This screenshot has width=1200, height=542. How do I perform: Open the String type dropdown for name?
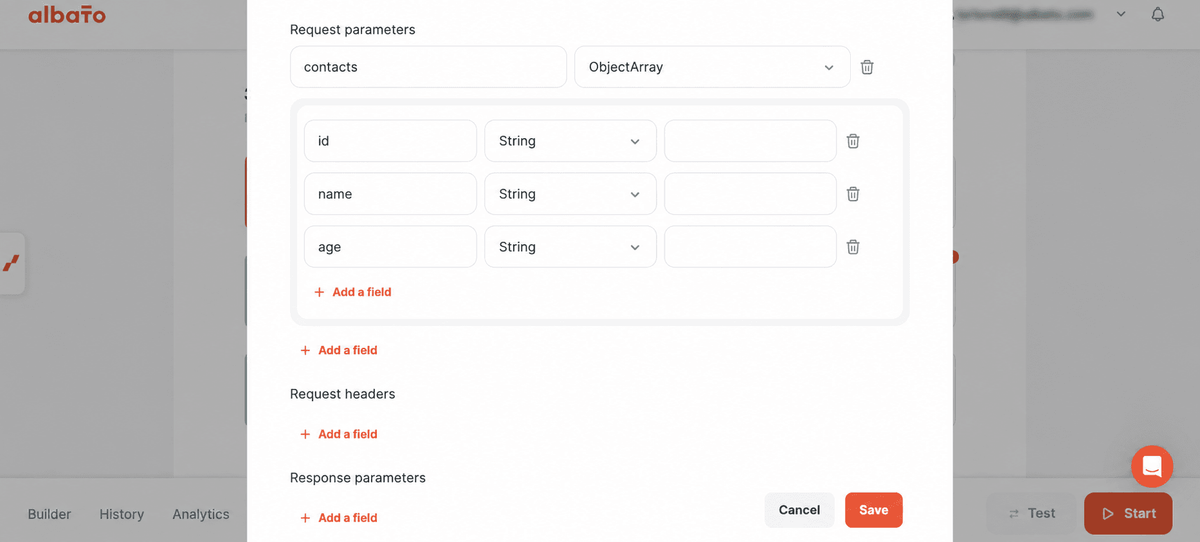tap(570, 194)
